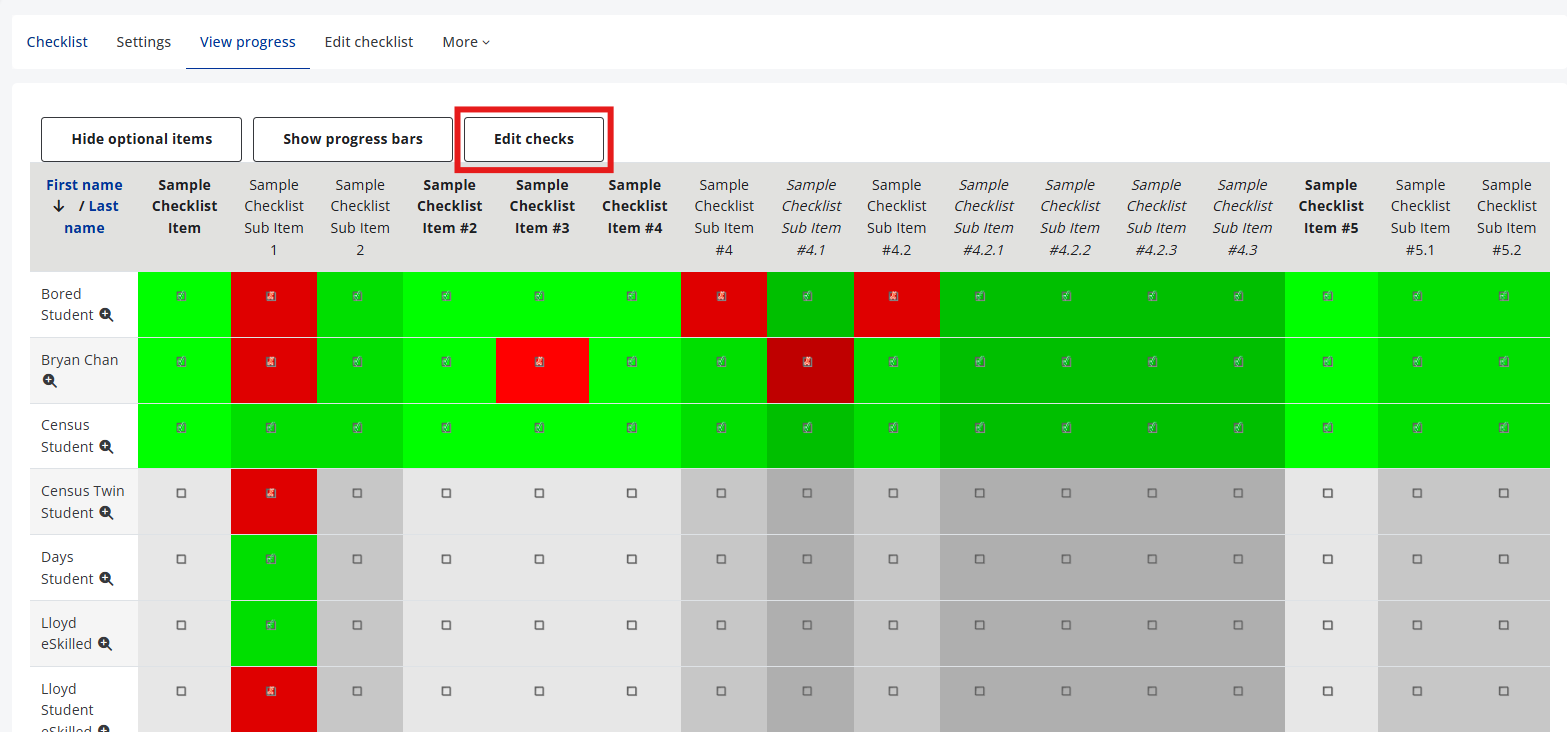The image size is (1567, 732).
Task: Open the Edit checklist tab
Action: point(368,42)
